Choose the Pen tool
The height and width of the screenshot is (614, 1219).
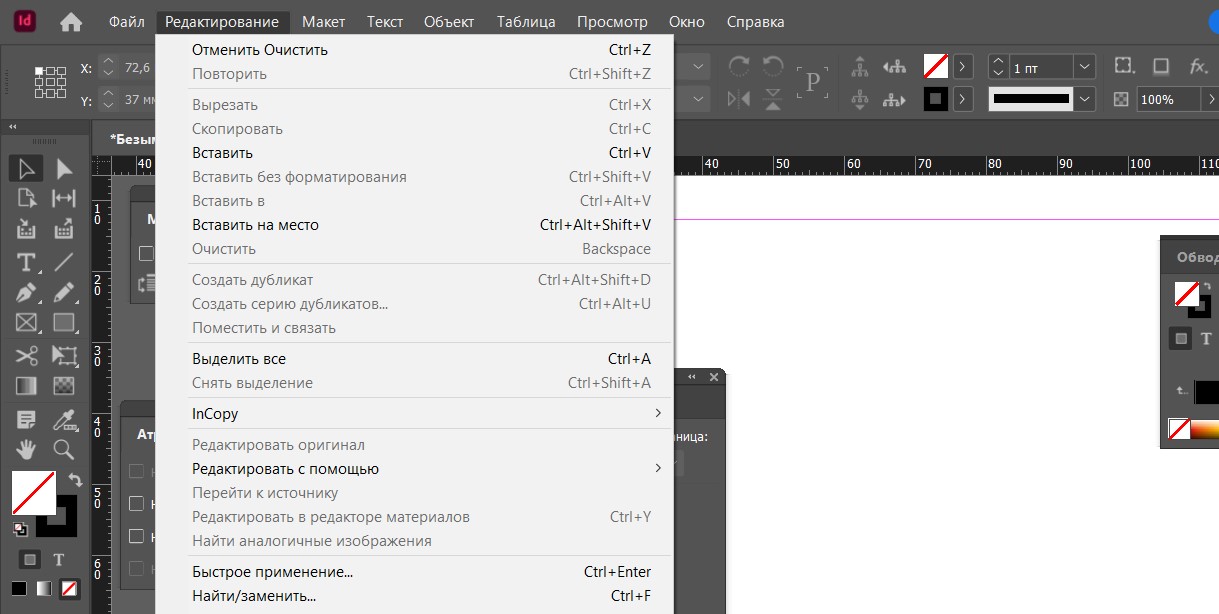click(x=26, y=294)
